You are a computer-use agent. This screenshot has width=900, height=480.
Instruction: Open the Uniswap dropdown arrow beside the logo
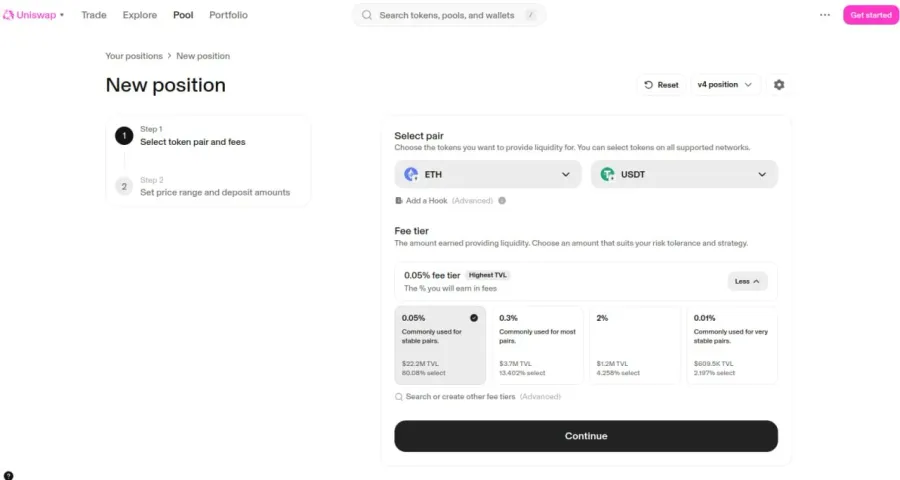point(62,15)
